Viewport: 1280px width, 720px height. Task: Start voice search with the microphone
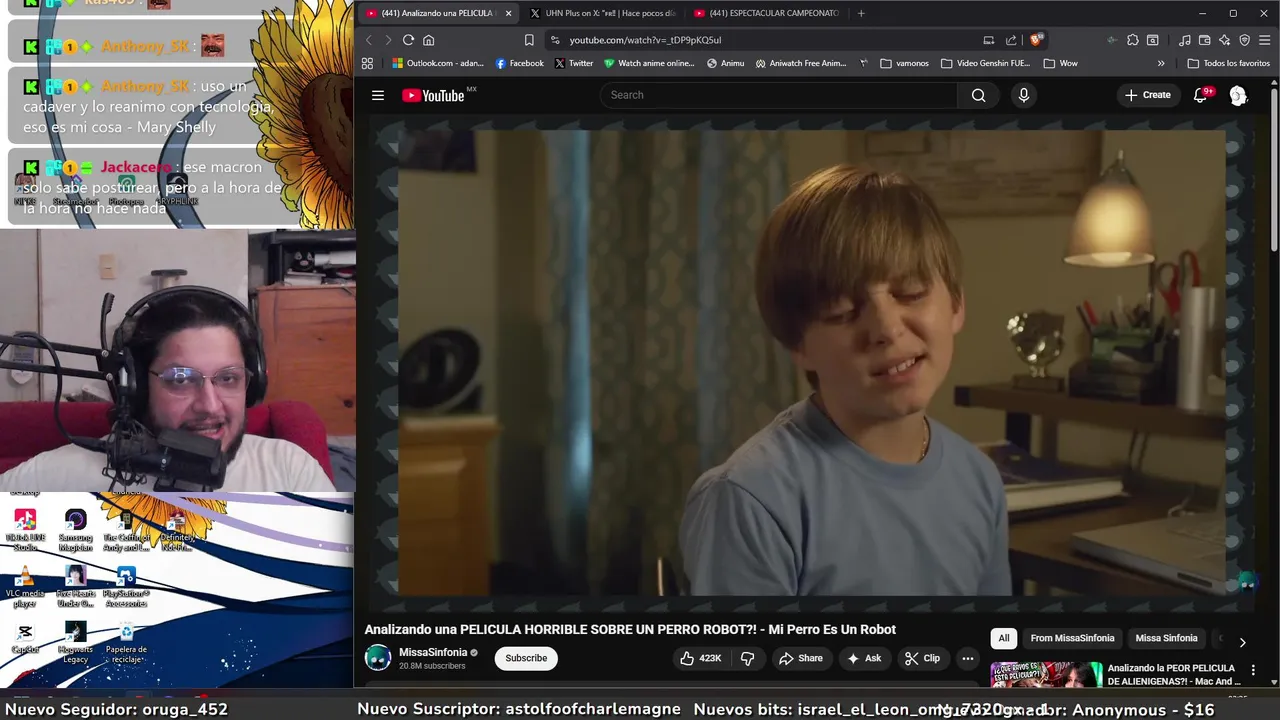pyautogui.click(x=1023, y=95)
